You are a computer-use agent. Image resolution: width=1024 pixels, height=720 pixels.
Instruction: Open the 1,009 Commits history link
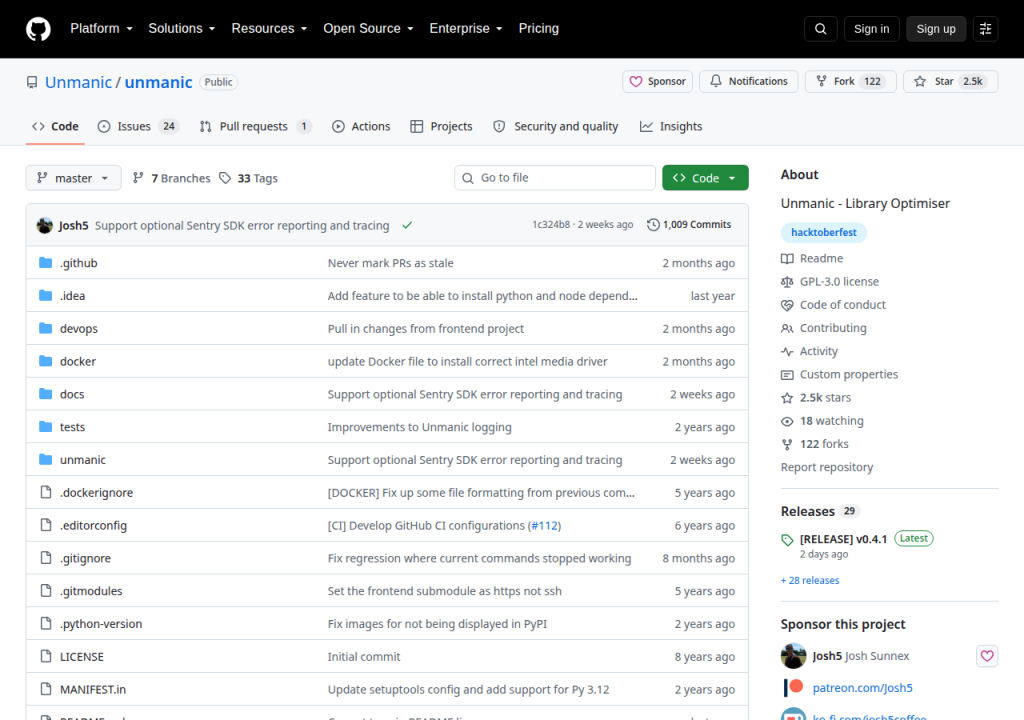click(x=689, y=225)
